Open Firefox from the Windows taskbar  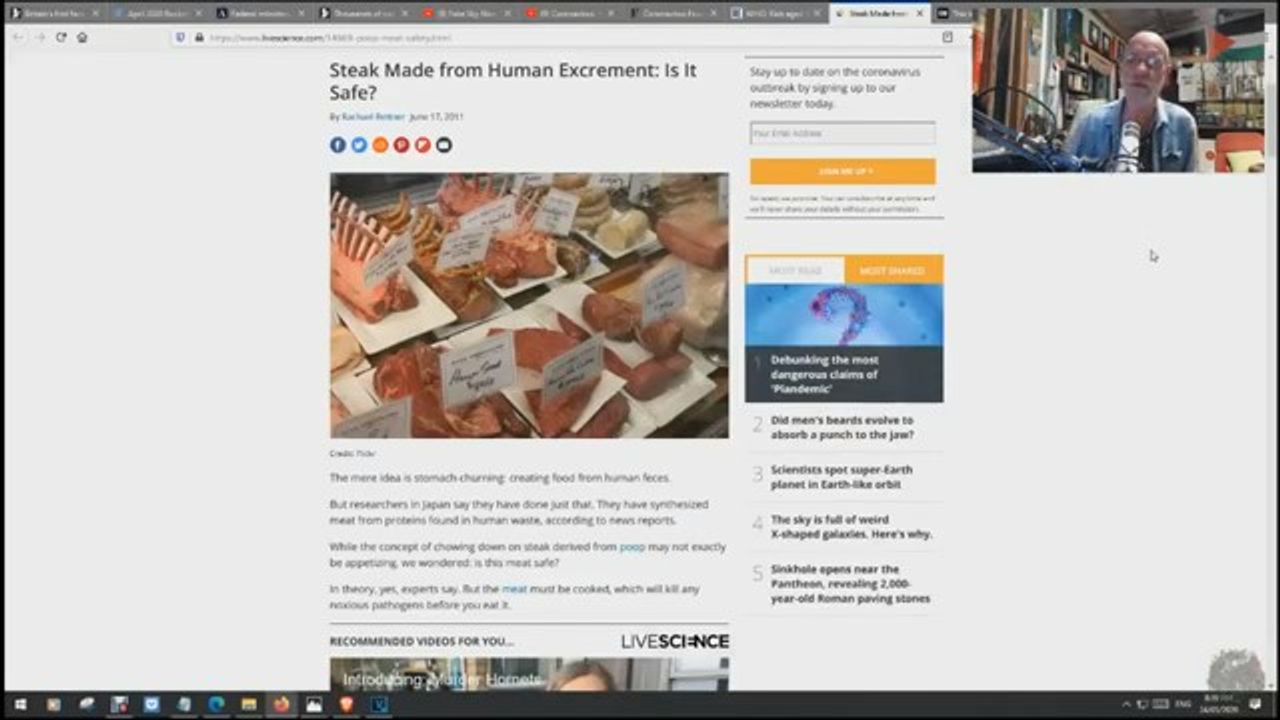coord(281,705)
